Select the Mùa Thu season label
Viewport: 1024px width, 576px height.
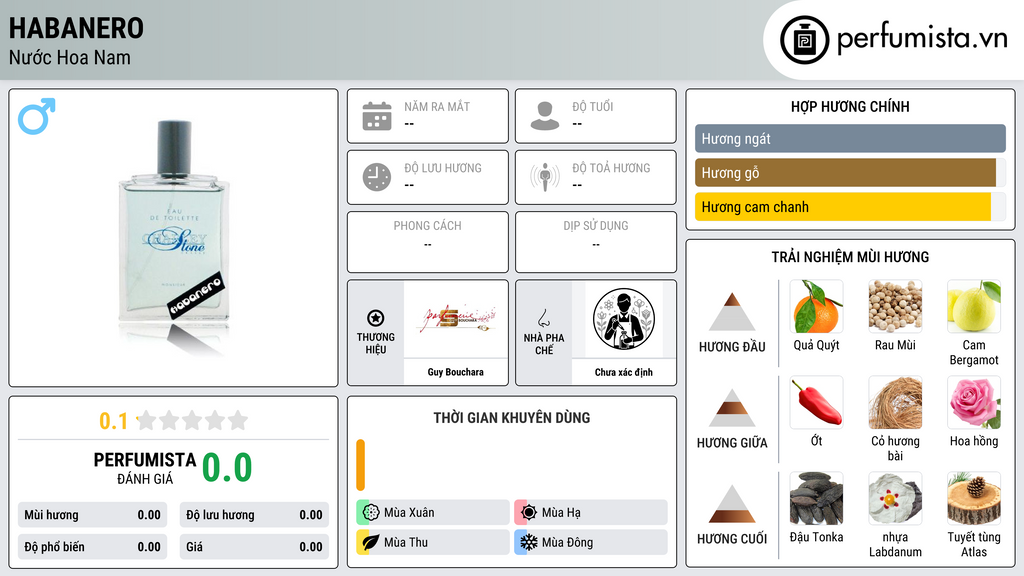[406, 542]
